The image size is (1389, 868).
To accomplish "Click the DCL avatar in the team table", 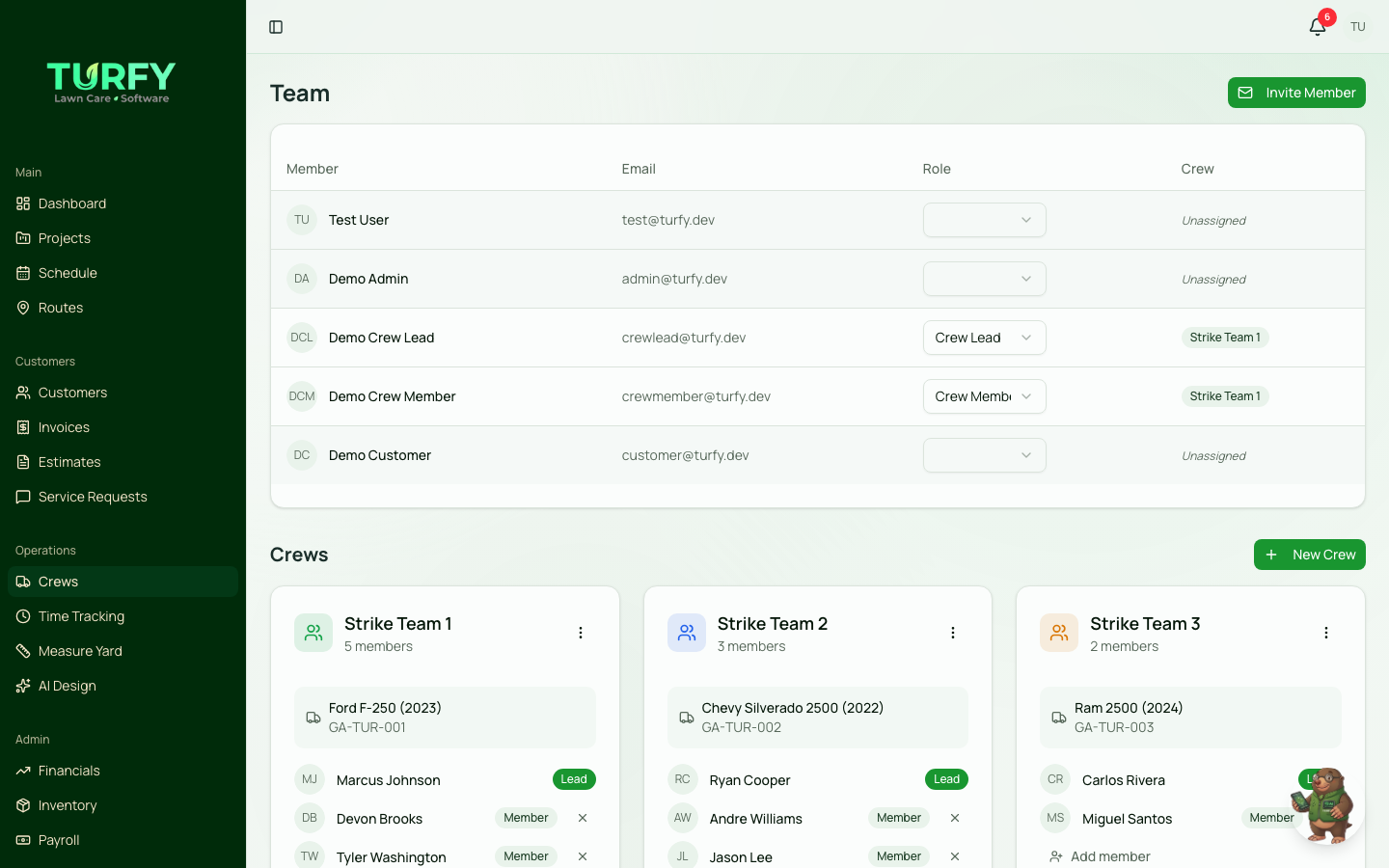I will [x=302, y=338].
